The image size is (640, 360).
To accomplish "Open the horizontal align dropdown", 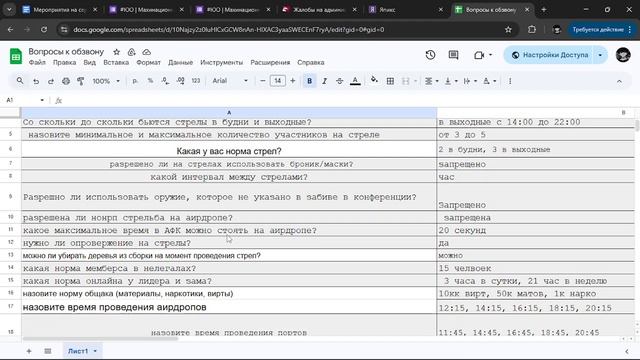I will (x=431, y=81).
